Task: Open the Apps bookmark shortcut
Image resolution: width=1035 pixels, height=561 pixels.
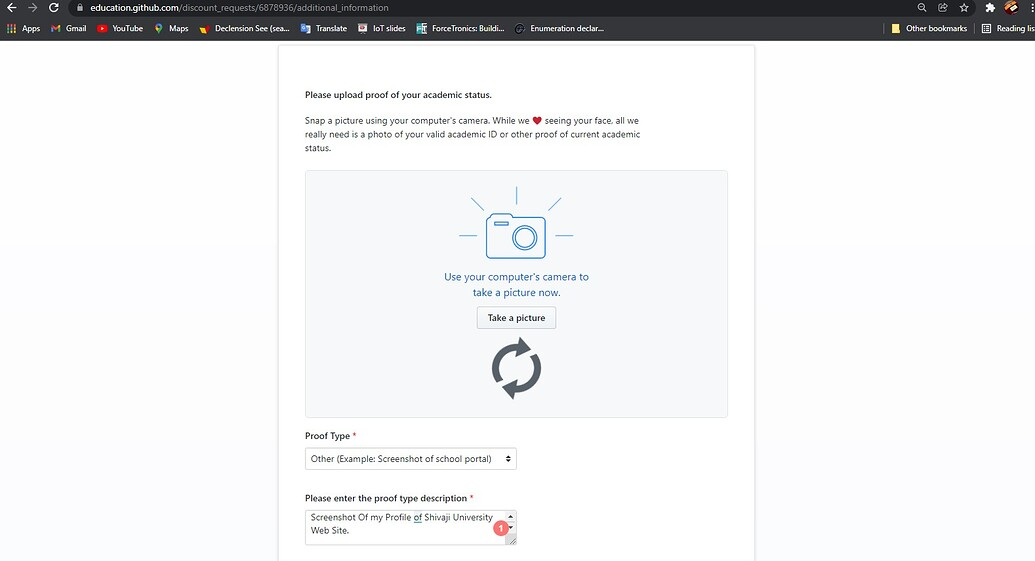Action: (x=23, y=28)
